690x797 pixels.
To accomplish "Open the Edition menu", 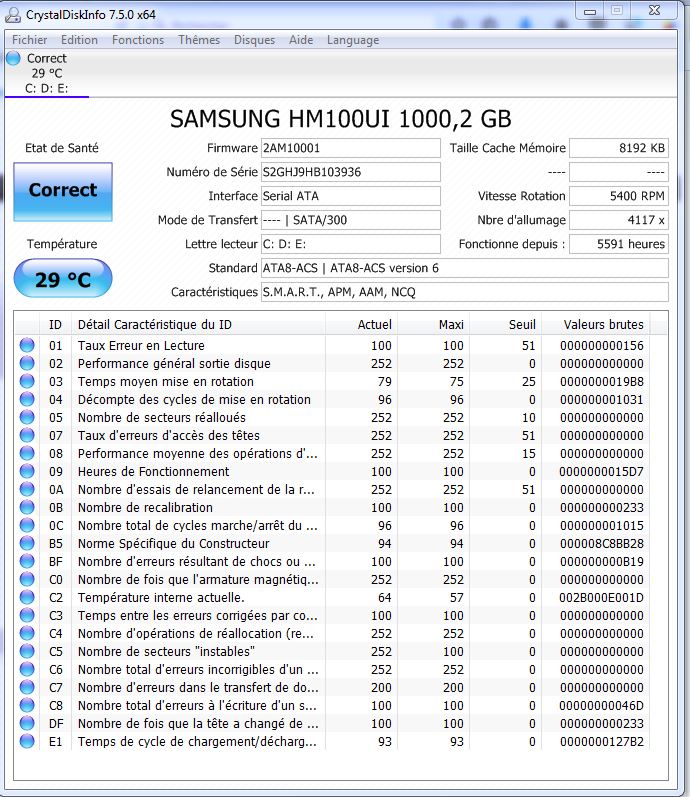I will pos(79,40).
